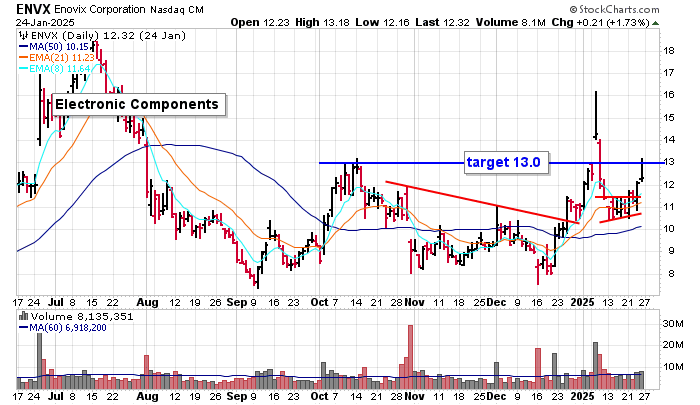Click the Enovix Corporation company name
700x405 pixels.
(100, 9)
